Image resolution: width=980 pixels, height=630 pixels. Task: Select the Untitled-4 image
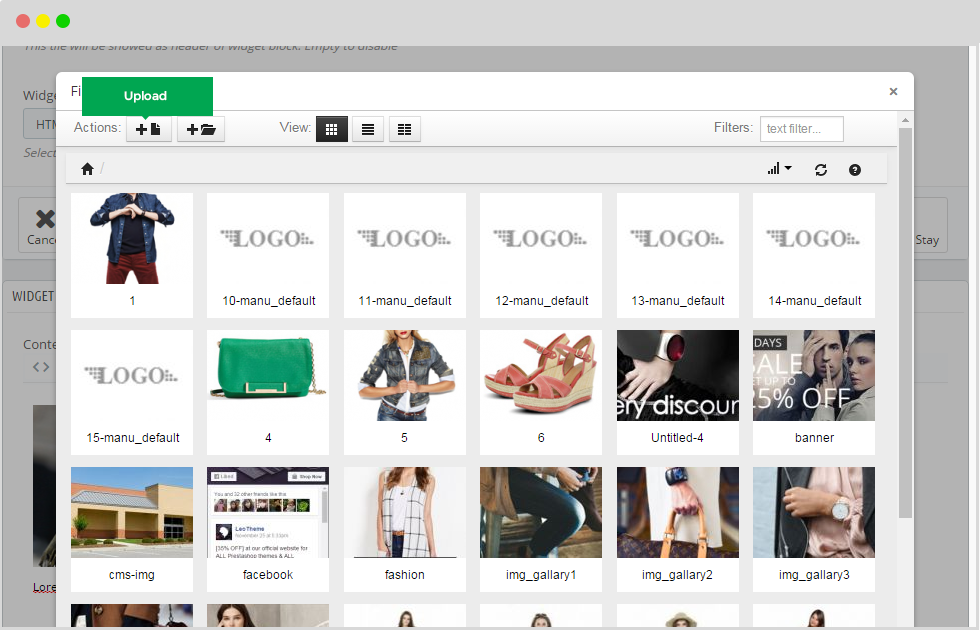click(x=678, y=375)
